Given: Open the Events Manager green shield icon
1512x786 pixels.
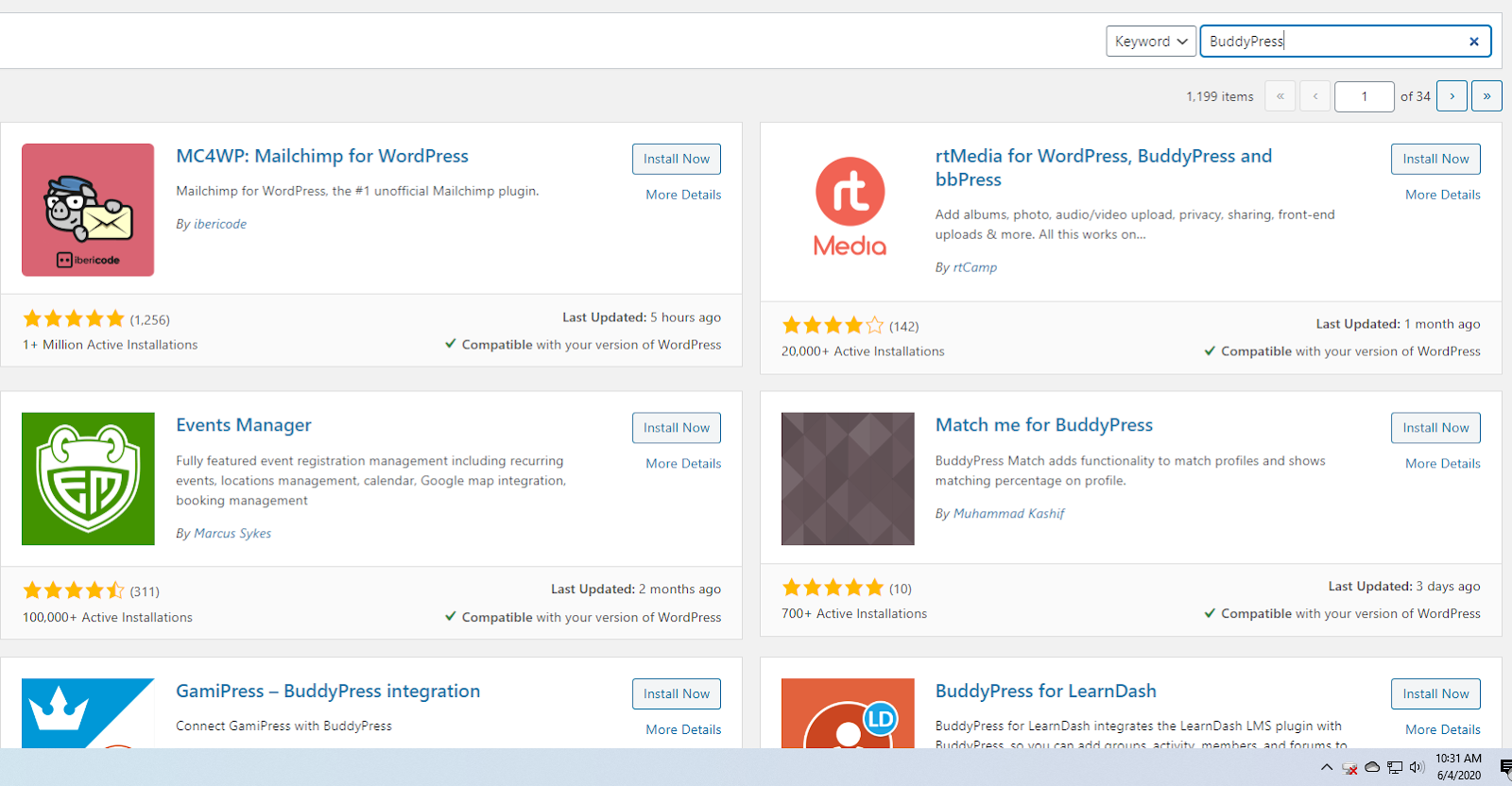Looking at the screenshot, I should 88,479.
